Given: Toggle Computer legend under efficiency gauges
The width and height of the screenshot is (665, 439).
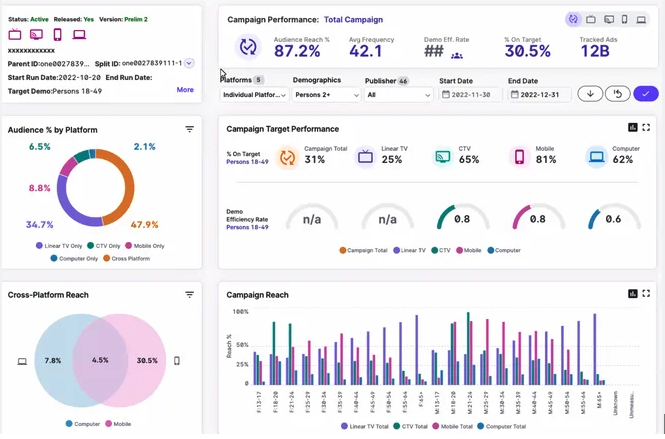Looking at the screenshot, I should coord(504,250).
